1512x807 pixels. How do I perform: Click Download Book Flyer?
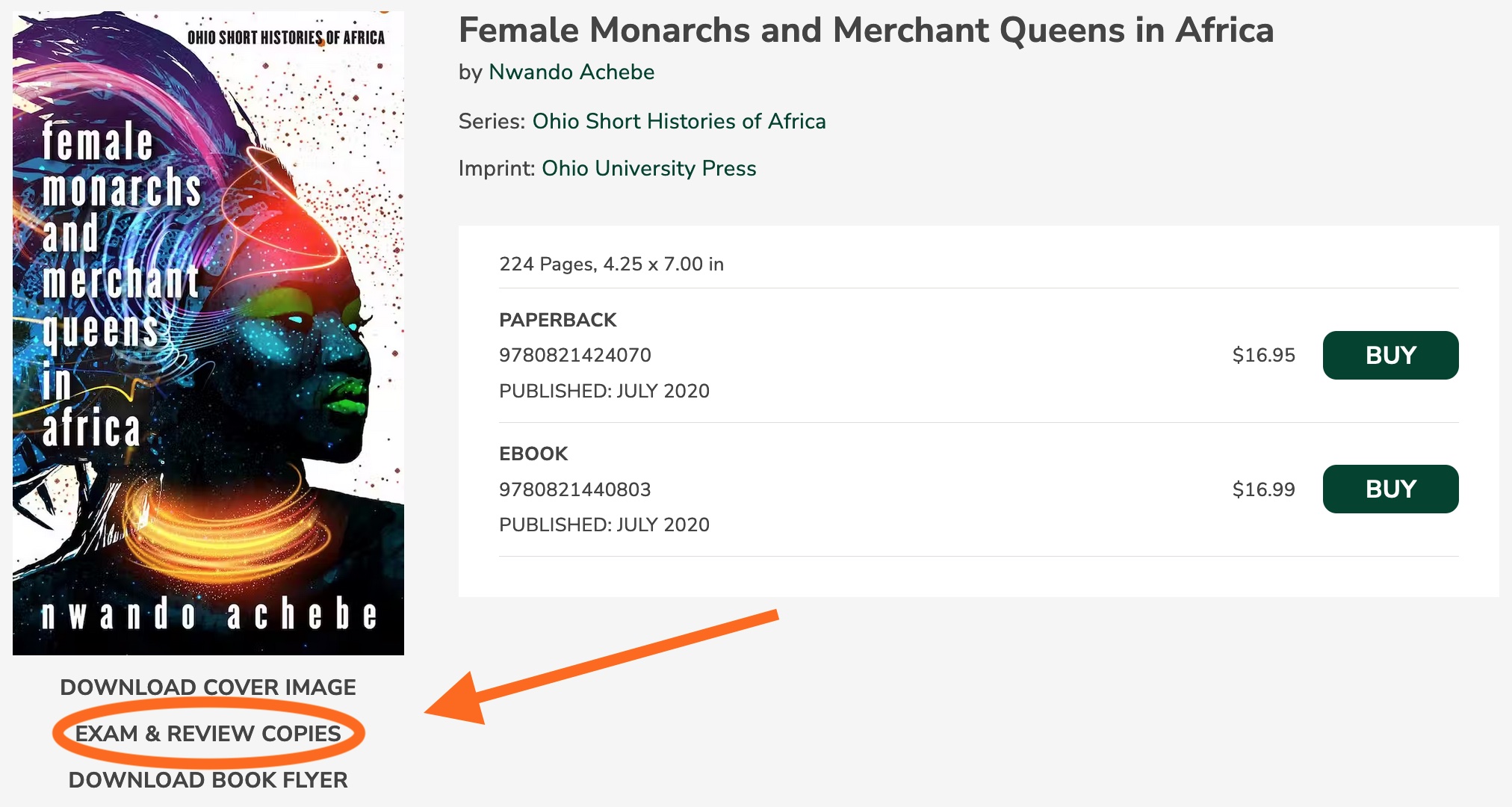208,780
